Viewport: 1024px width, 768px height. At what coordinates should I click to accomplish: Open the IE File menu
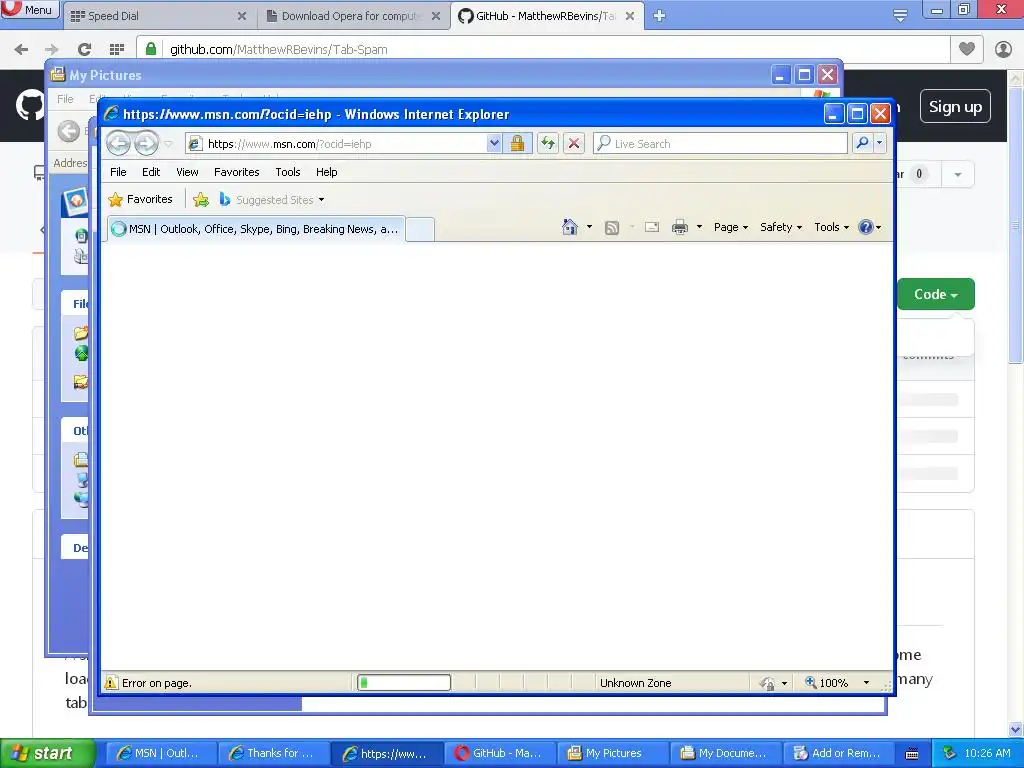click(x=118, y=172)
